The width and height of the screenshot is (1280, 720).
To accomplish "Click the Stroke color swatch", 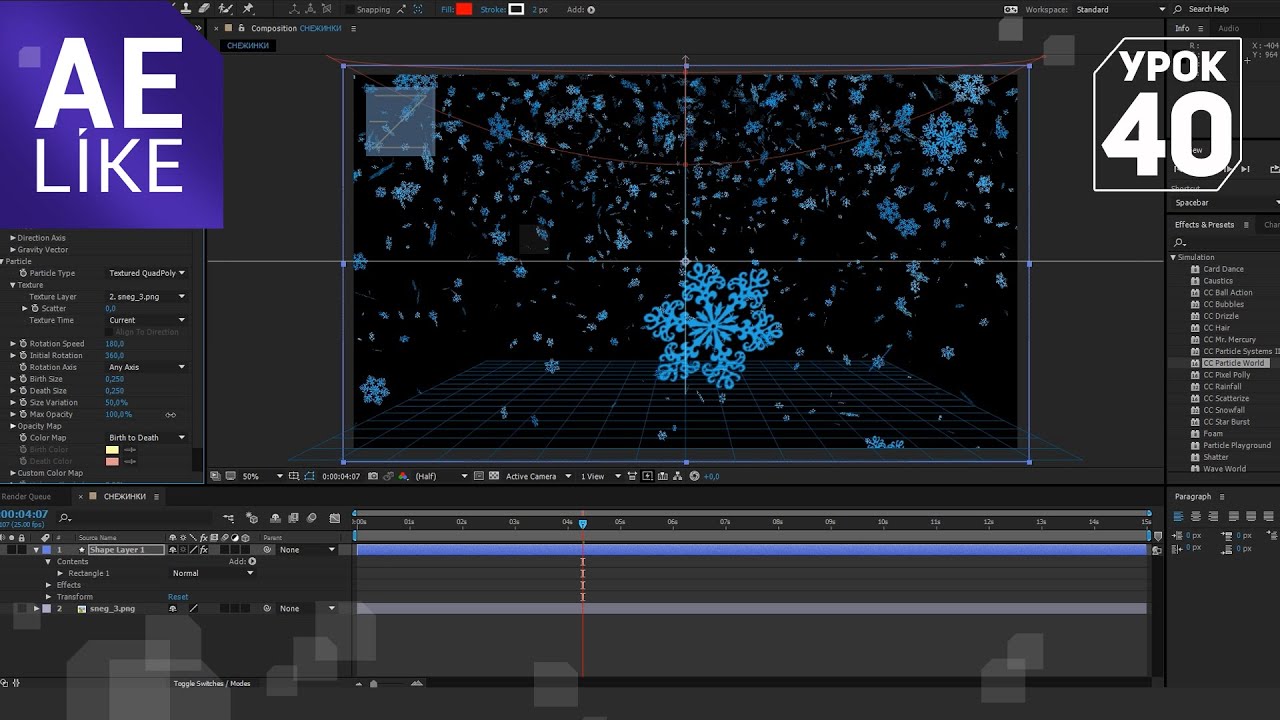I will click(516, 9).
